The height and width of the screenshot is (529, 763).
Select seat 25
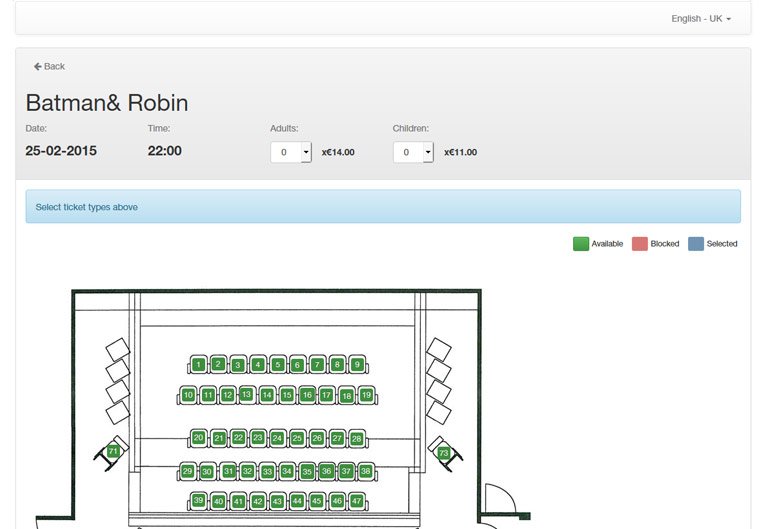(297, 438)
